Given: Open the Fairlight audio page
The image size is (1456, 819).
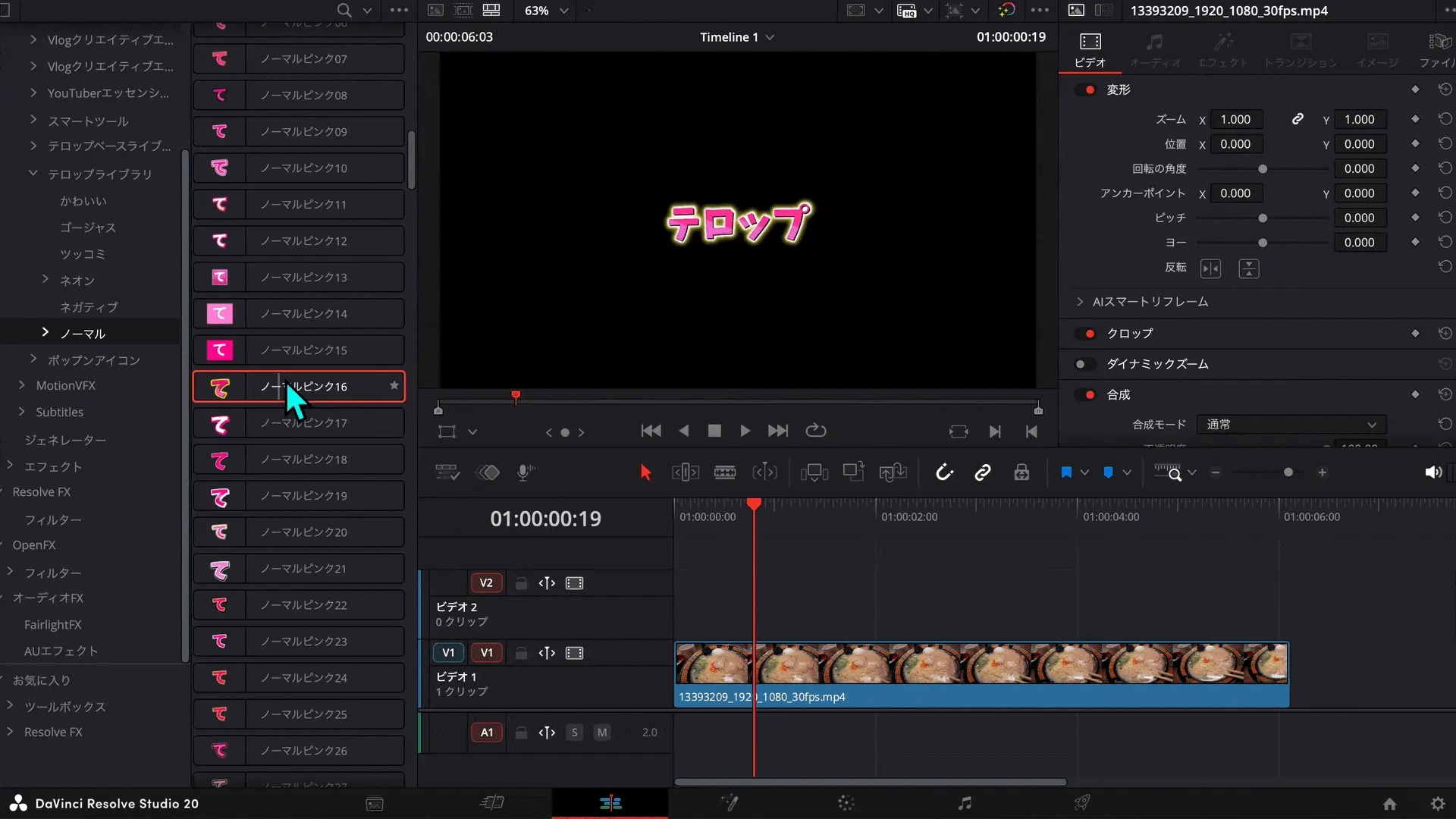Looking at the screenshot, I should pos(965,803).
